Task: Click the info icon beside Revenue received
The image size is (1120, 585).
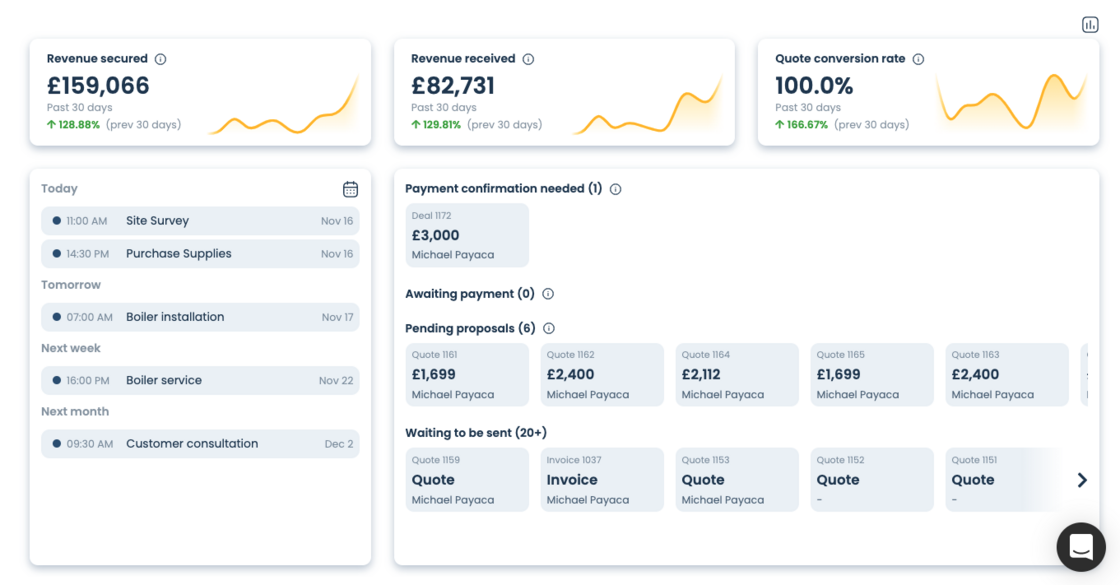Action: click(x=528, y=59)
